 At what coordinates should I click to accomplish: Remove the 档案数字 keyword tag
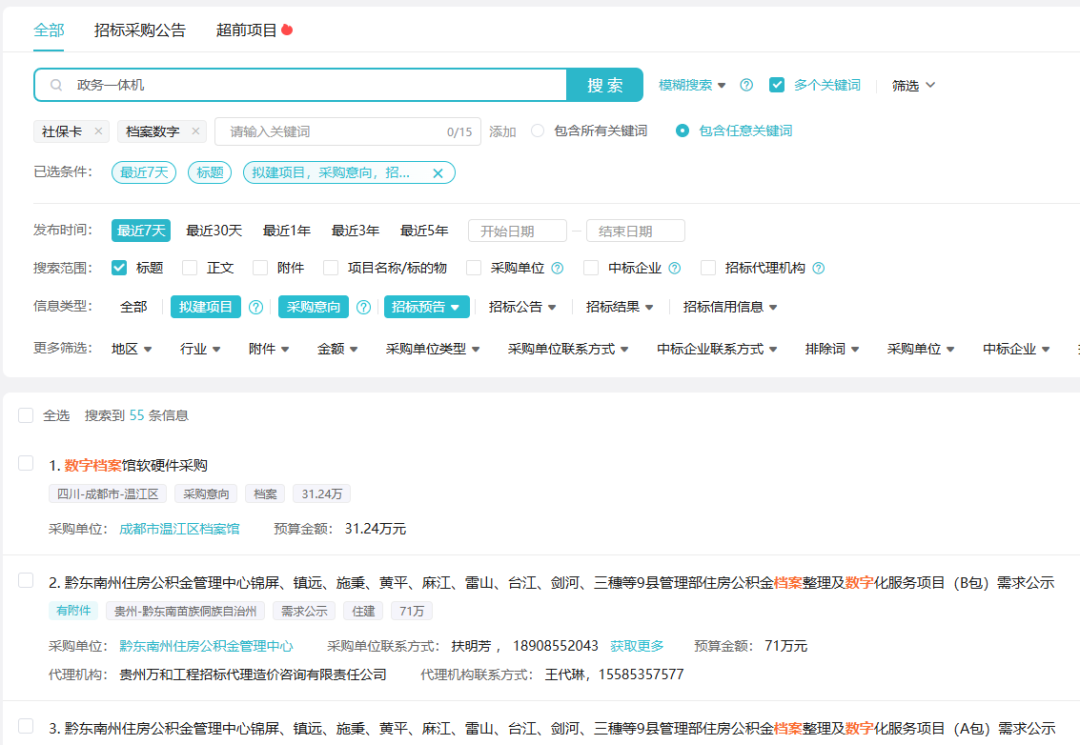click(195, 131)
